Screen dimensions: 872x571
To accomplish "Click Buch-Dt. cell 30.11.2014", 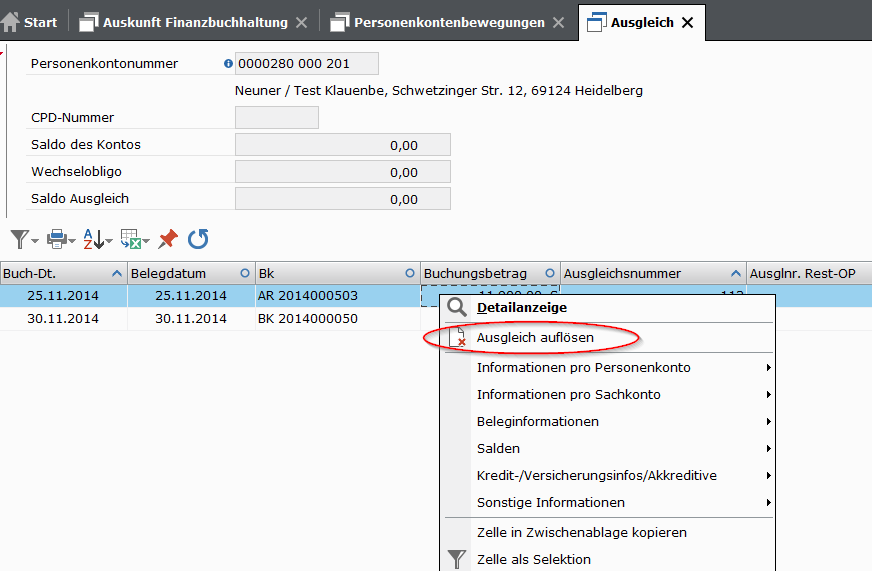I will tap(63, 319).
